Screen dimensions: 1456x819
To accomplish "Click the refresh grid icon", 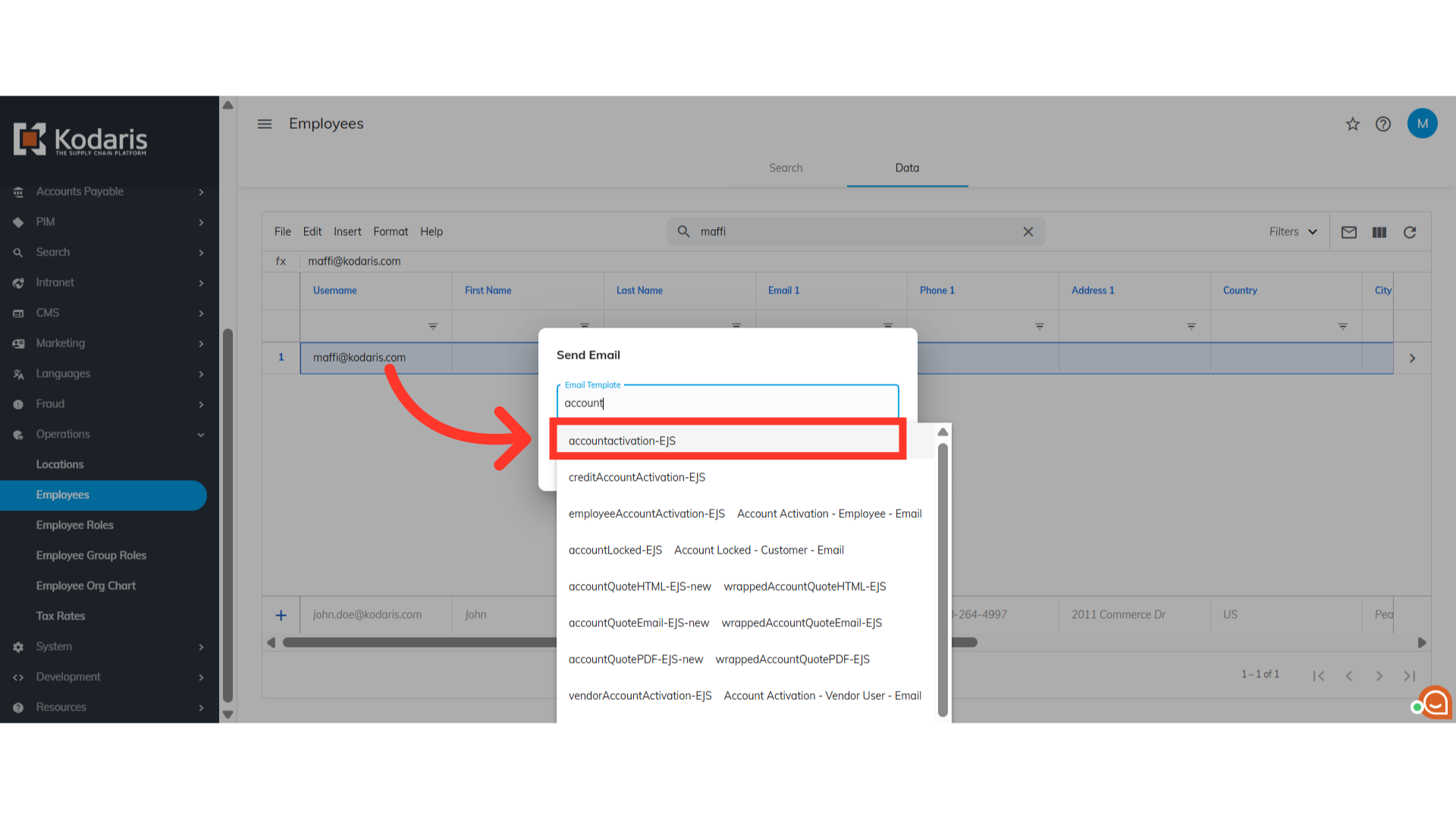I will click(x=1409, y=232).
